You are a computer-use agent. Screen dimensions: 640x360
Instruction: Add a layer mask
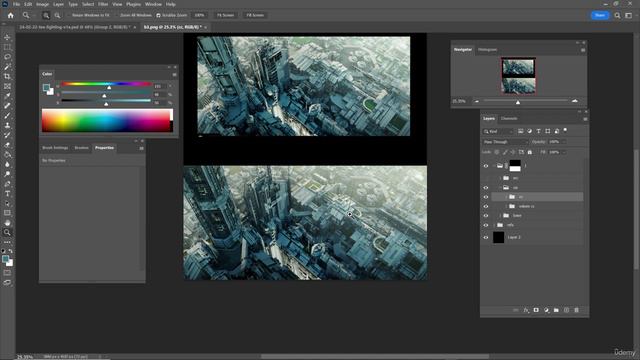tap(536, 310)
